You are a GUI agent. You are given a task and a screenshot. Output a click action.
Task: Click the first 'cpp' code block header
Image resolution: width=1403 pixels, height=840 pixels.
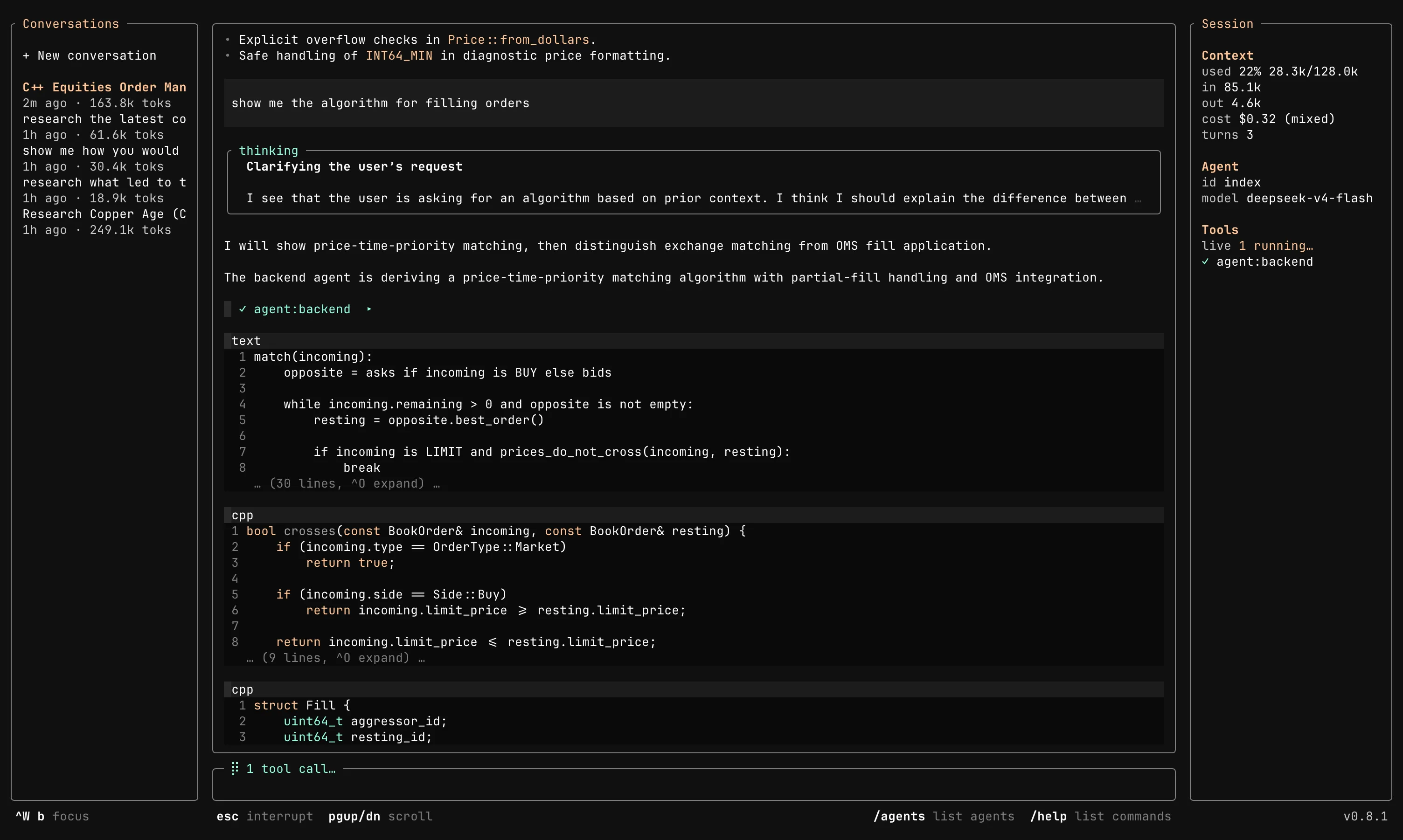pos(694,515)
